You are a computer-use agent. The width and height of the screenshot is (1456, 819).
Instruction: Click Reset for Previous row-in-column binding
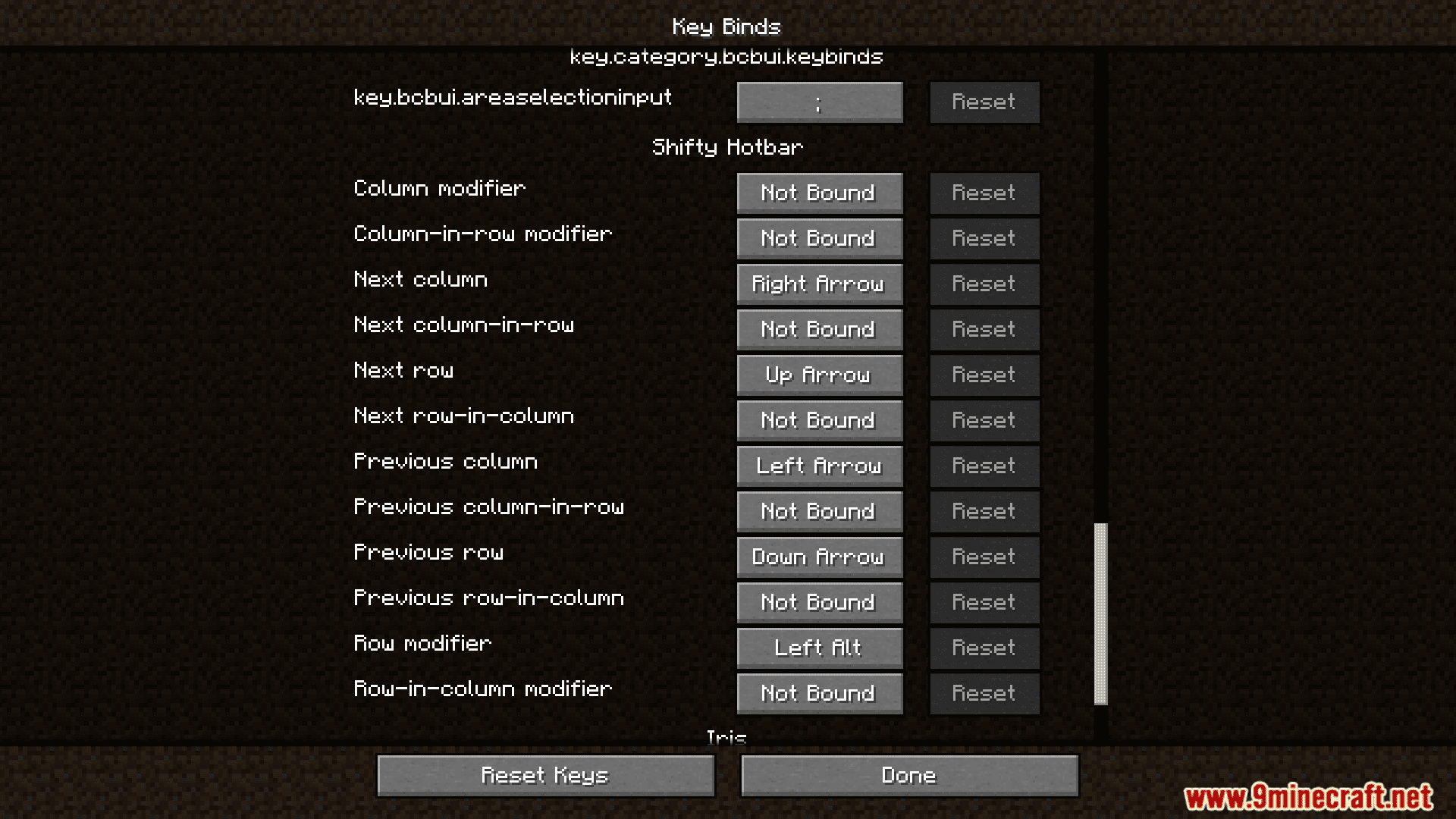point(983,601)
